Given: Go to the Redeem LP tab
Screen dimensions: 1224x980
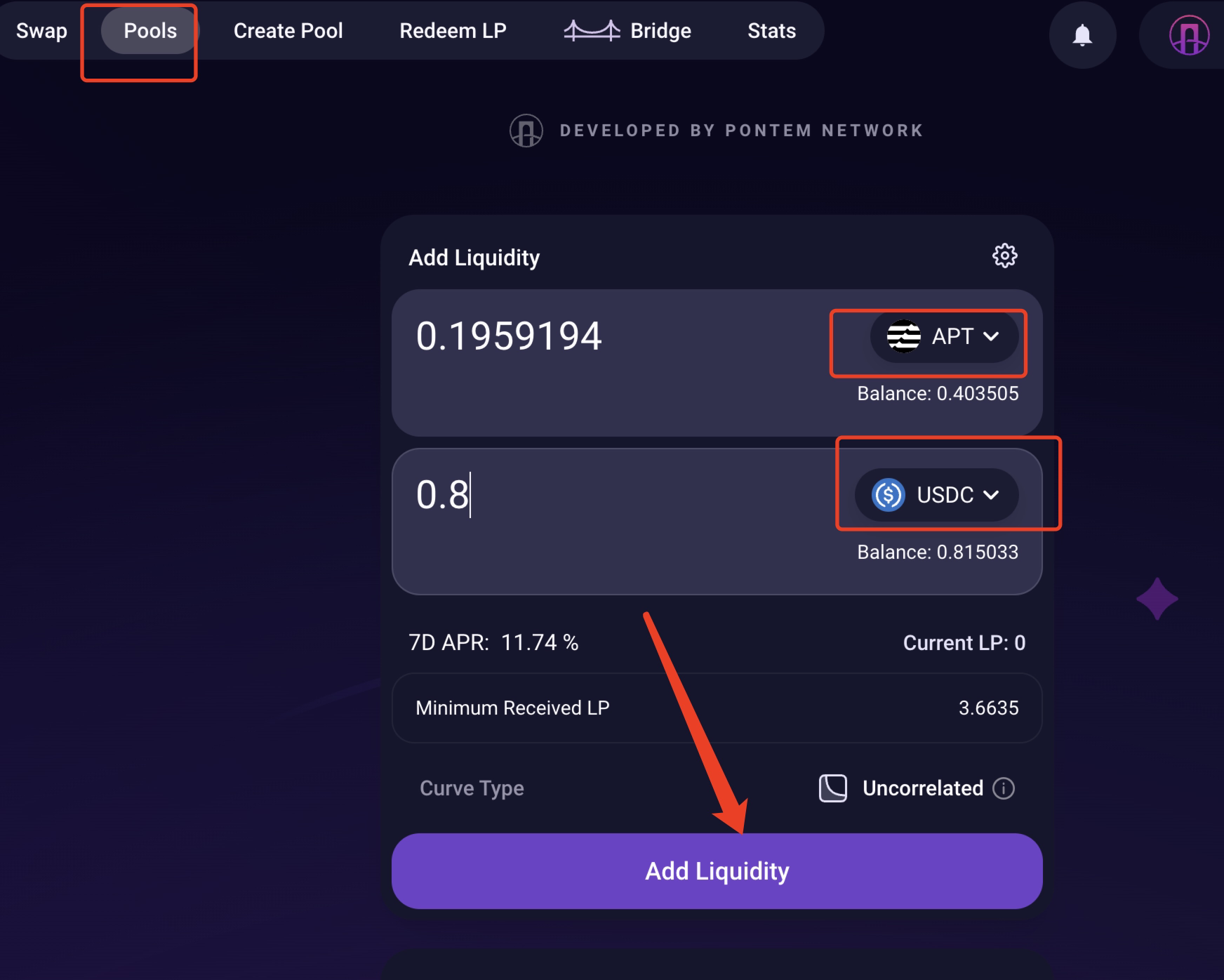Looking at the screenshot, I should tap(453, 31).
